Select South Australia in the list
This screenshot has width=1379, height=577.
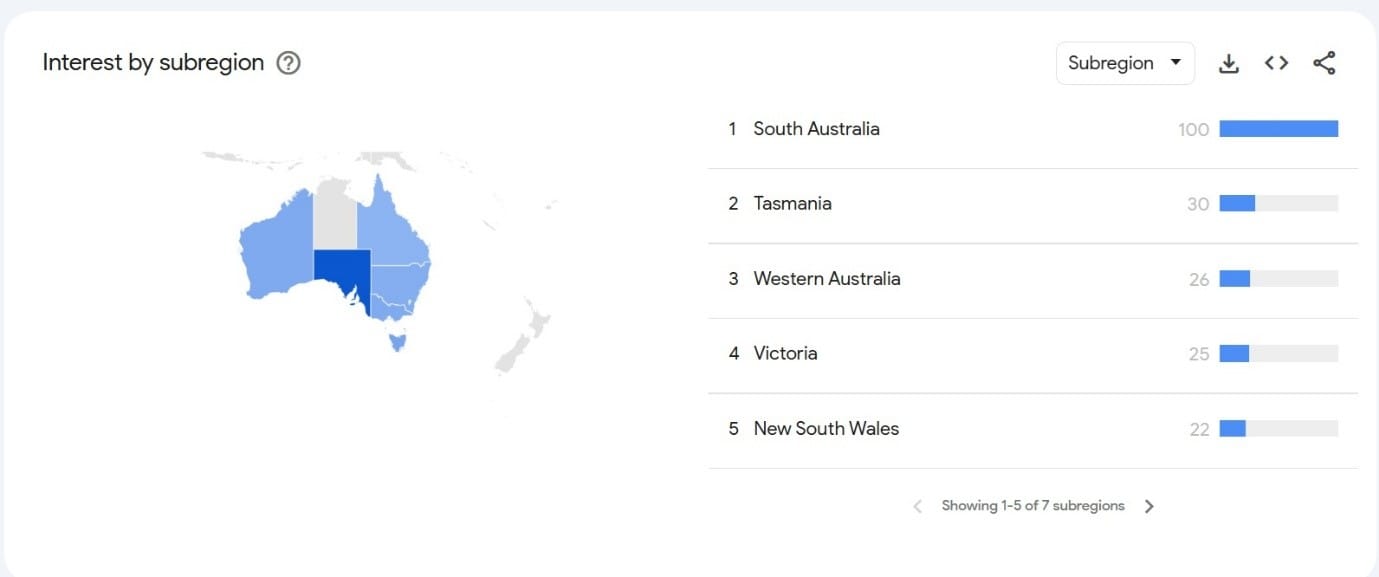pos(1033,129)
